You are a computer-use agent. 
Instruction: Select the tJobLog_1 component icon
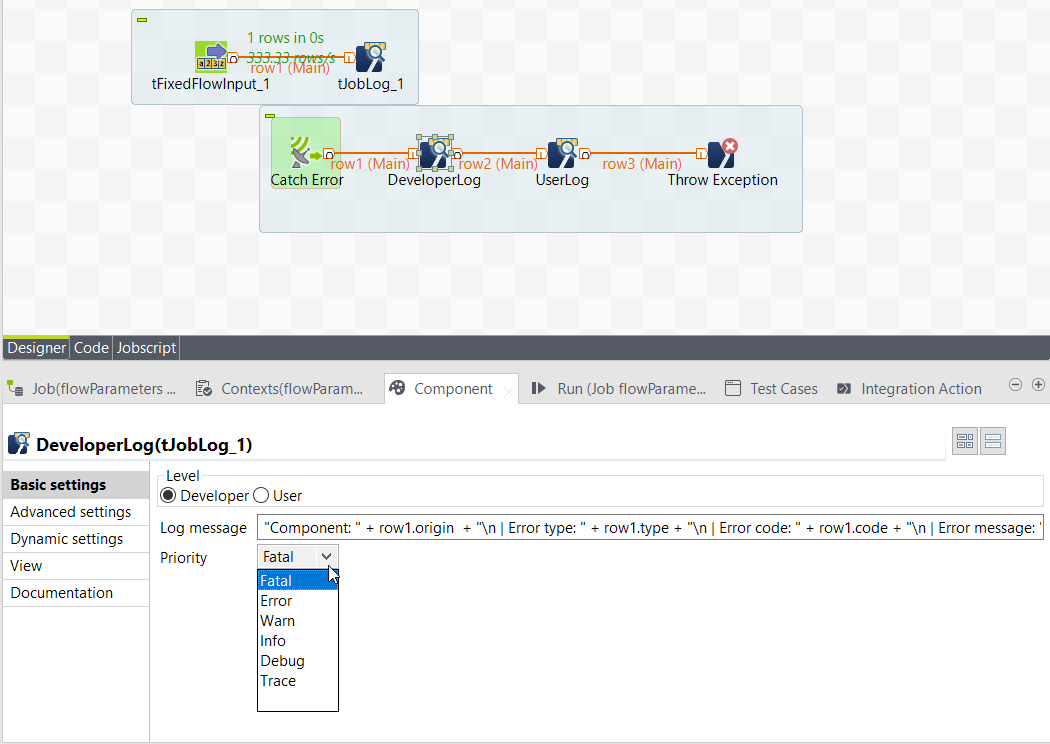pyautogui.click(x=370, y=57)
